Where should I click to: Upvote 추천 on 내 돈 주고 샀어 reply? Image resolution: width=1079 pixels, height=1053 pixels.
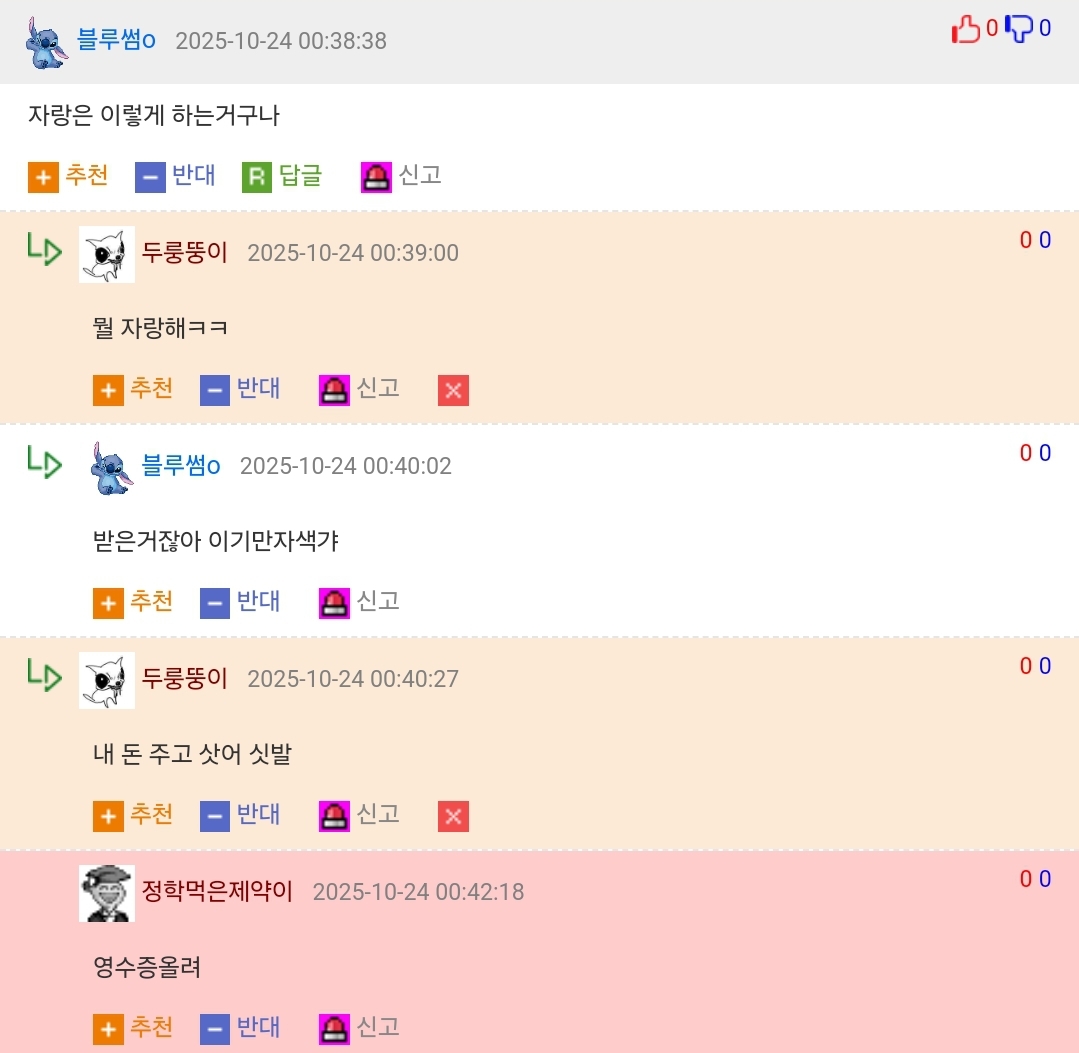click(133, 816)
